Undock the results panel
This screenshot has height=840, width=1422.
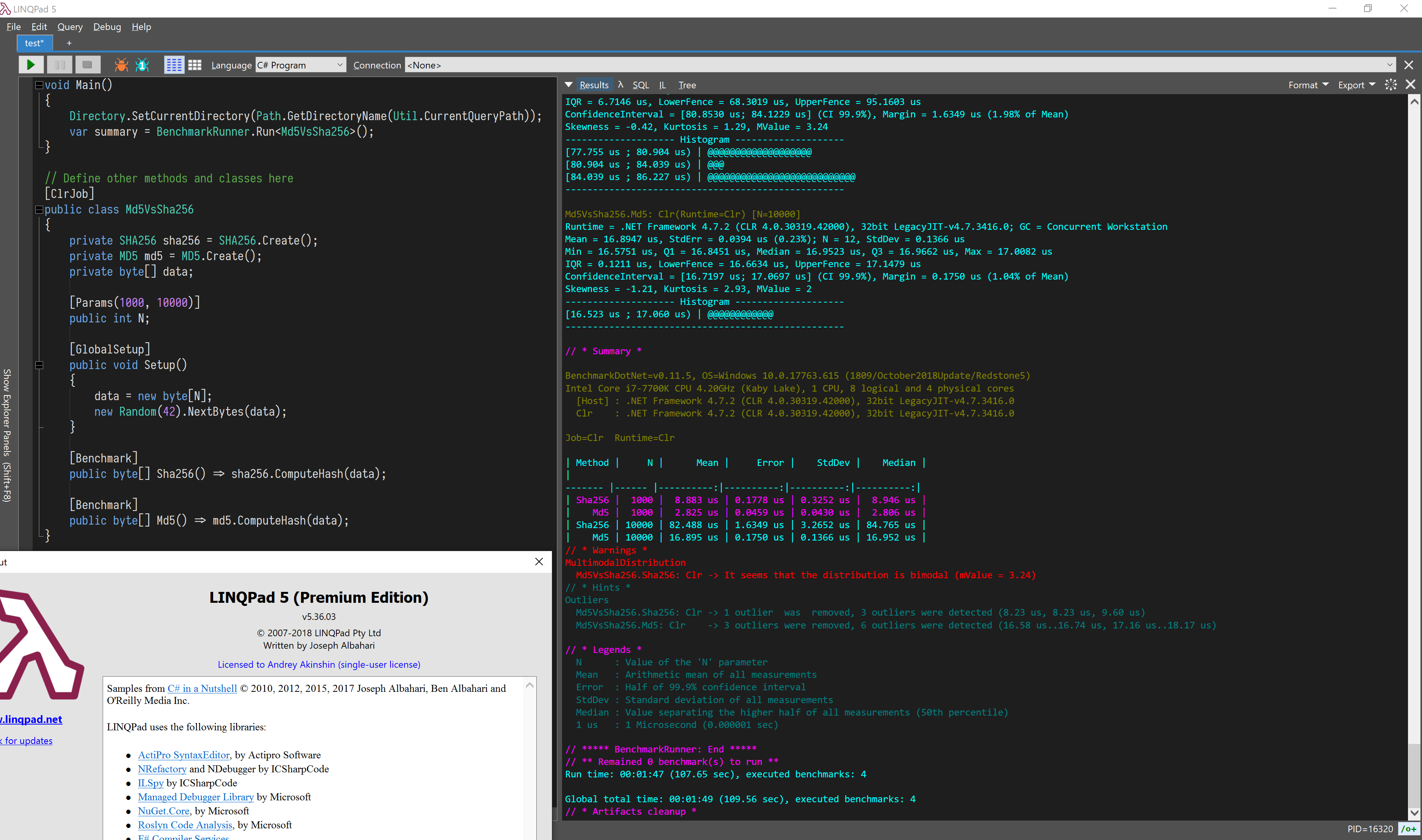coord(1391,85)
